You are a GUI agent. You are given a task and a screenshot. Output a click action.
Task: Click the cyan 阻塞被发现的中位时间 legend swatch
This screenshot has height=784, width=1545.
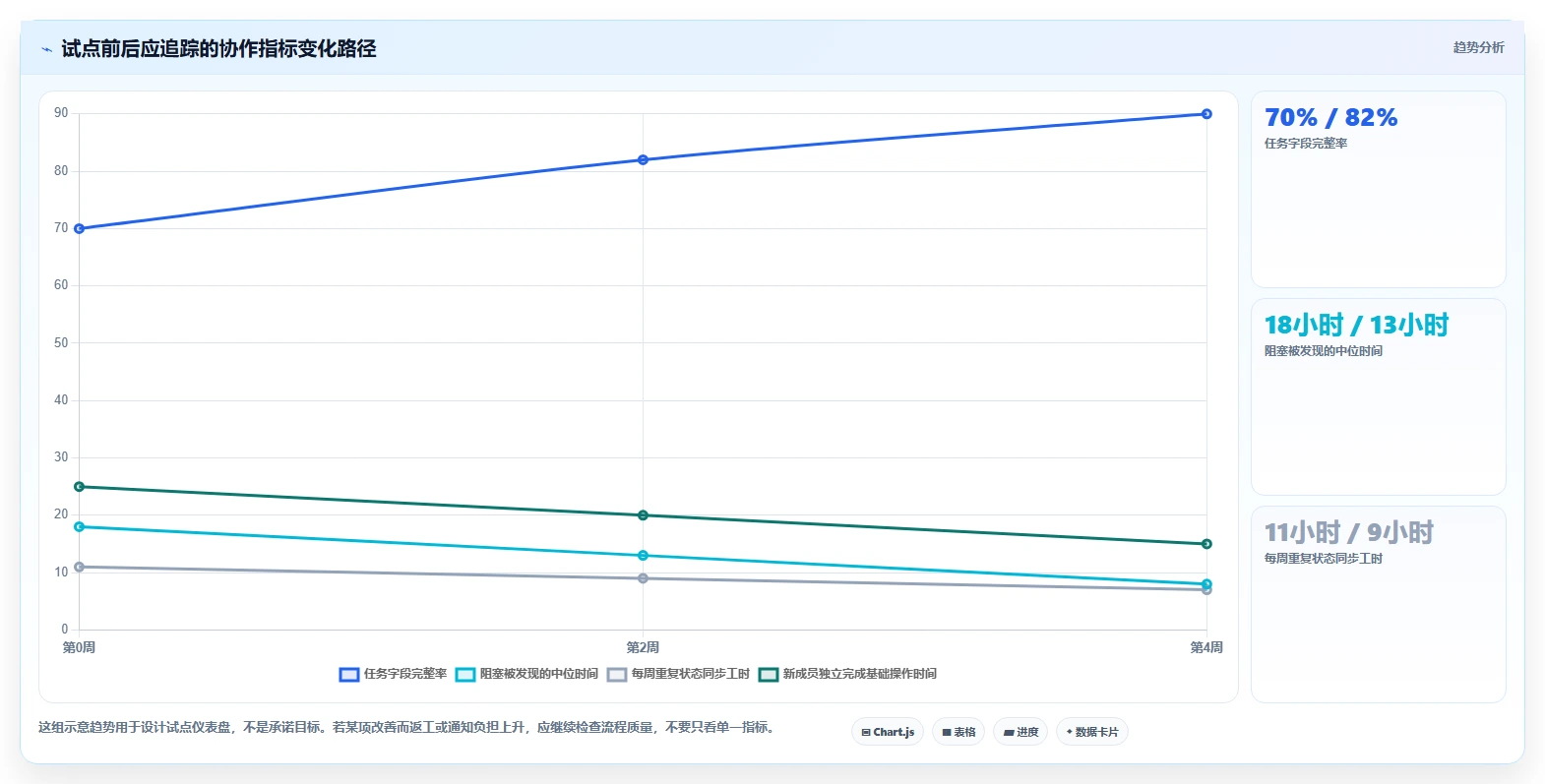point(465,675)
